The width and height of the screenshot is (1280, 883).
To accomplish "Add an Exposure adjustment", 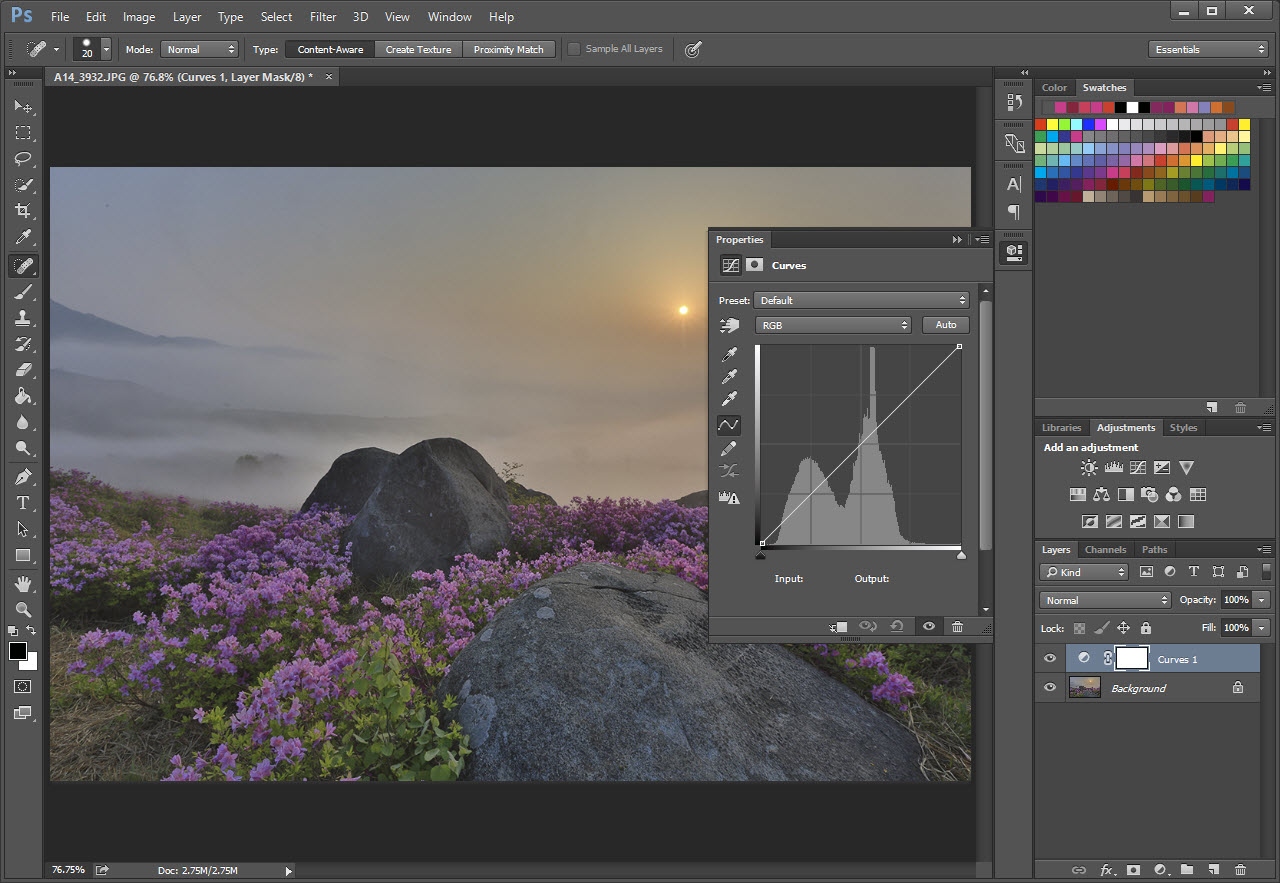I will pyautogui.click(x=1162, y=467).
